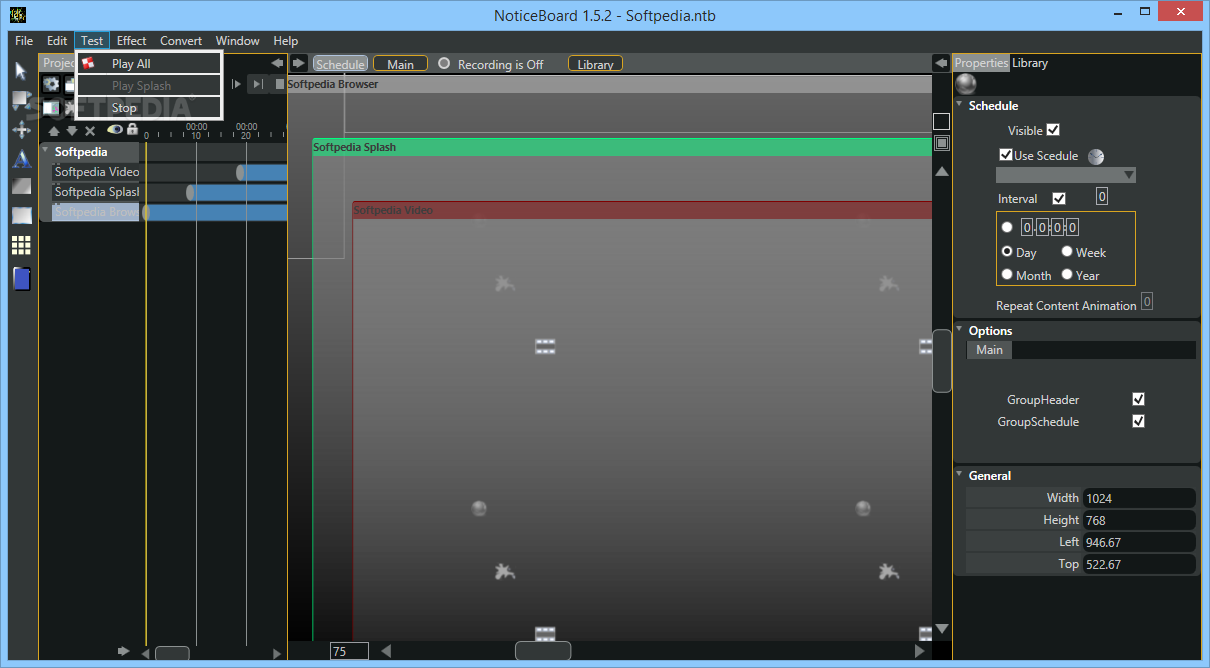1210x668 pixels.
Task: Toggle the eye visibility icon above tracks
Action: (114, 129)
